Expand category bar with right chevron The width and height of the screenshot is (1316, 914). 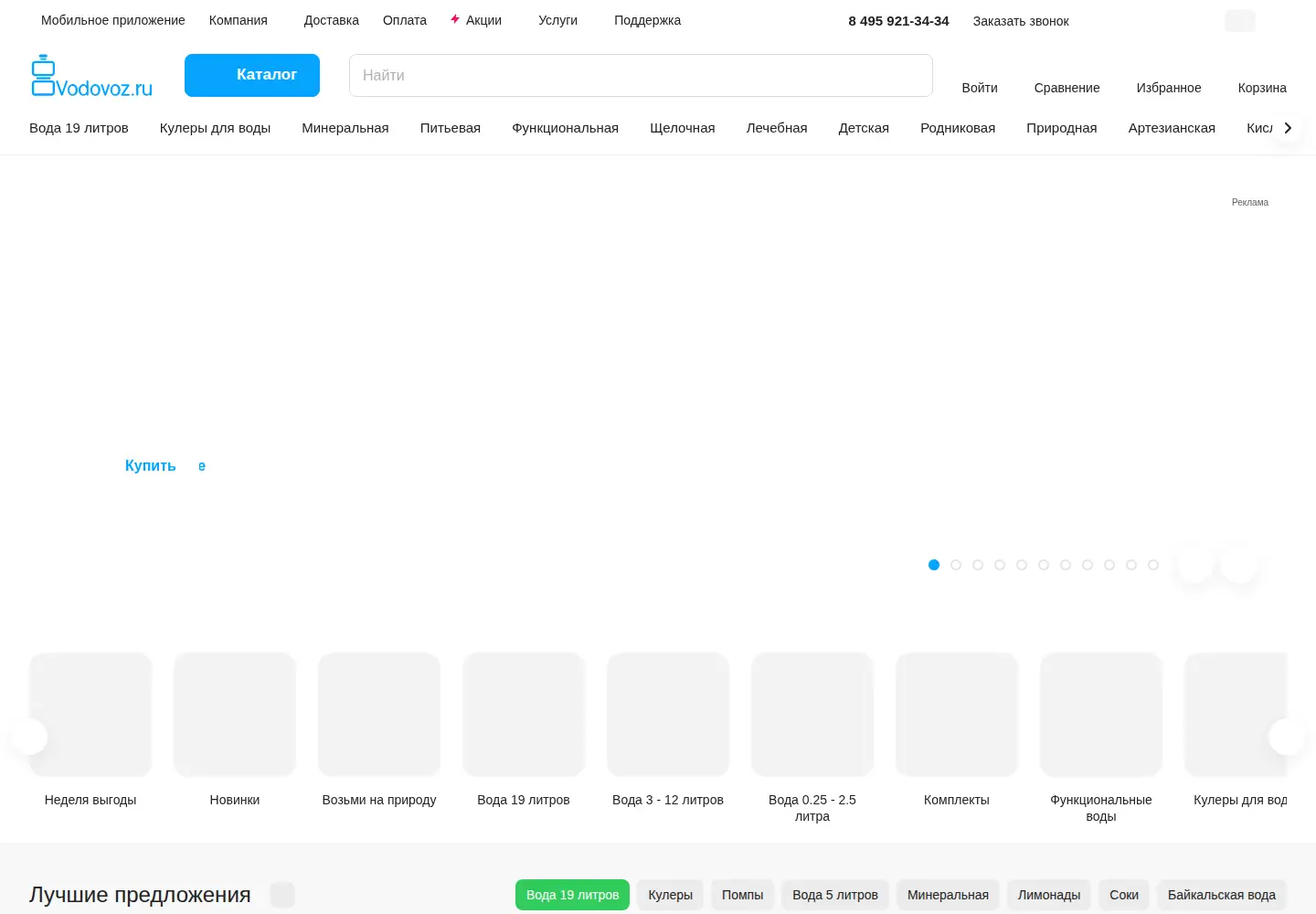[x=1288, y=128]
